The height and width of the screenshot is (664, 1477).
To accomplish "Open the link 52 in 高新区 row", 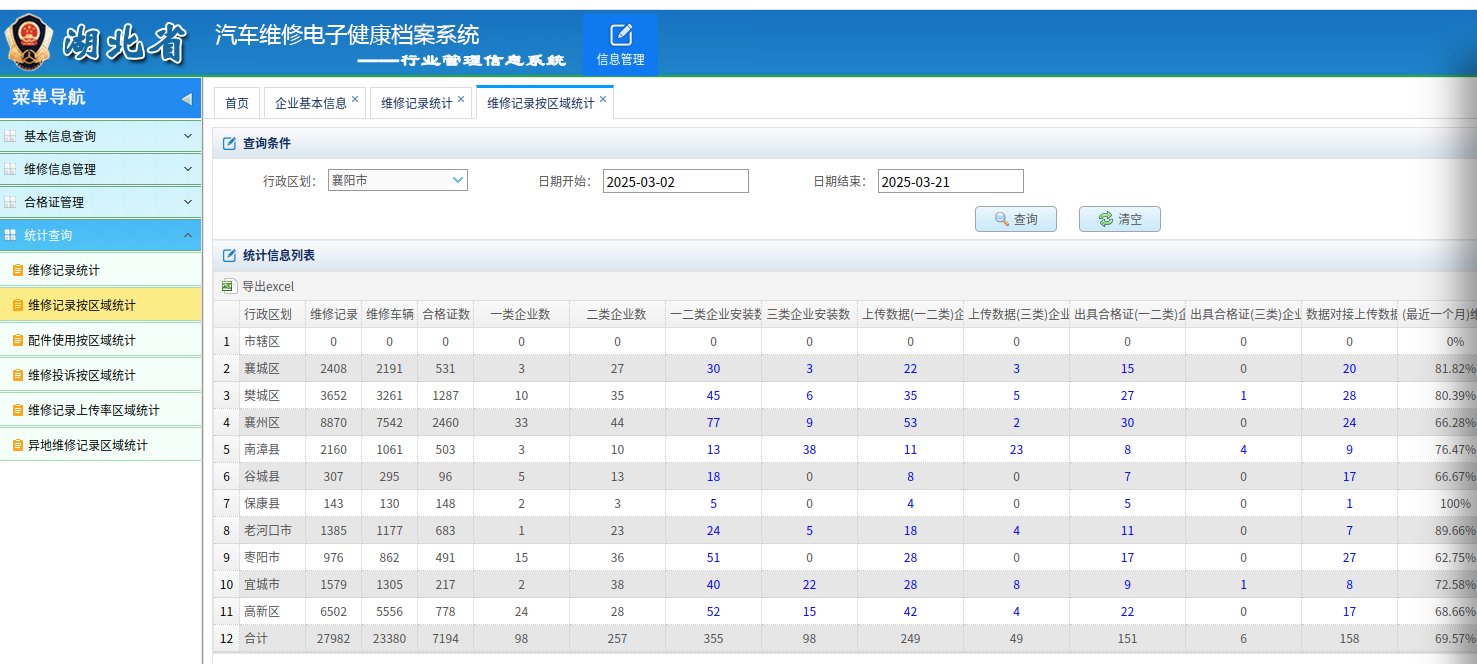I will click(x=714, y=612).
